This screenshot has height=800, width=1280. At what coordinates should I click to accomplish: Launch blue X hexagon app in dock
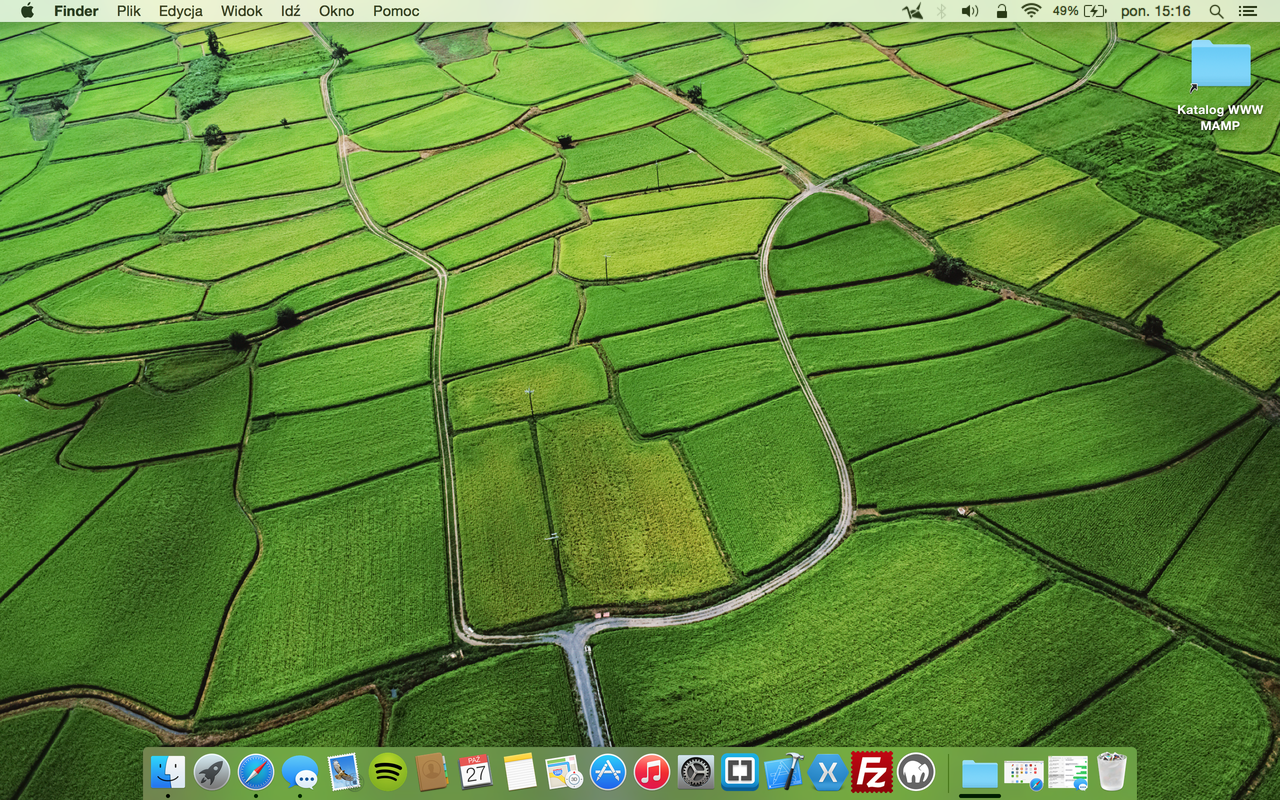pyautogui.click(x=828, y=772)
